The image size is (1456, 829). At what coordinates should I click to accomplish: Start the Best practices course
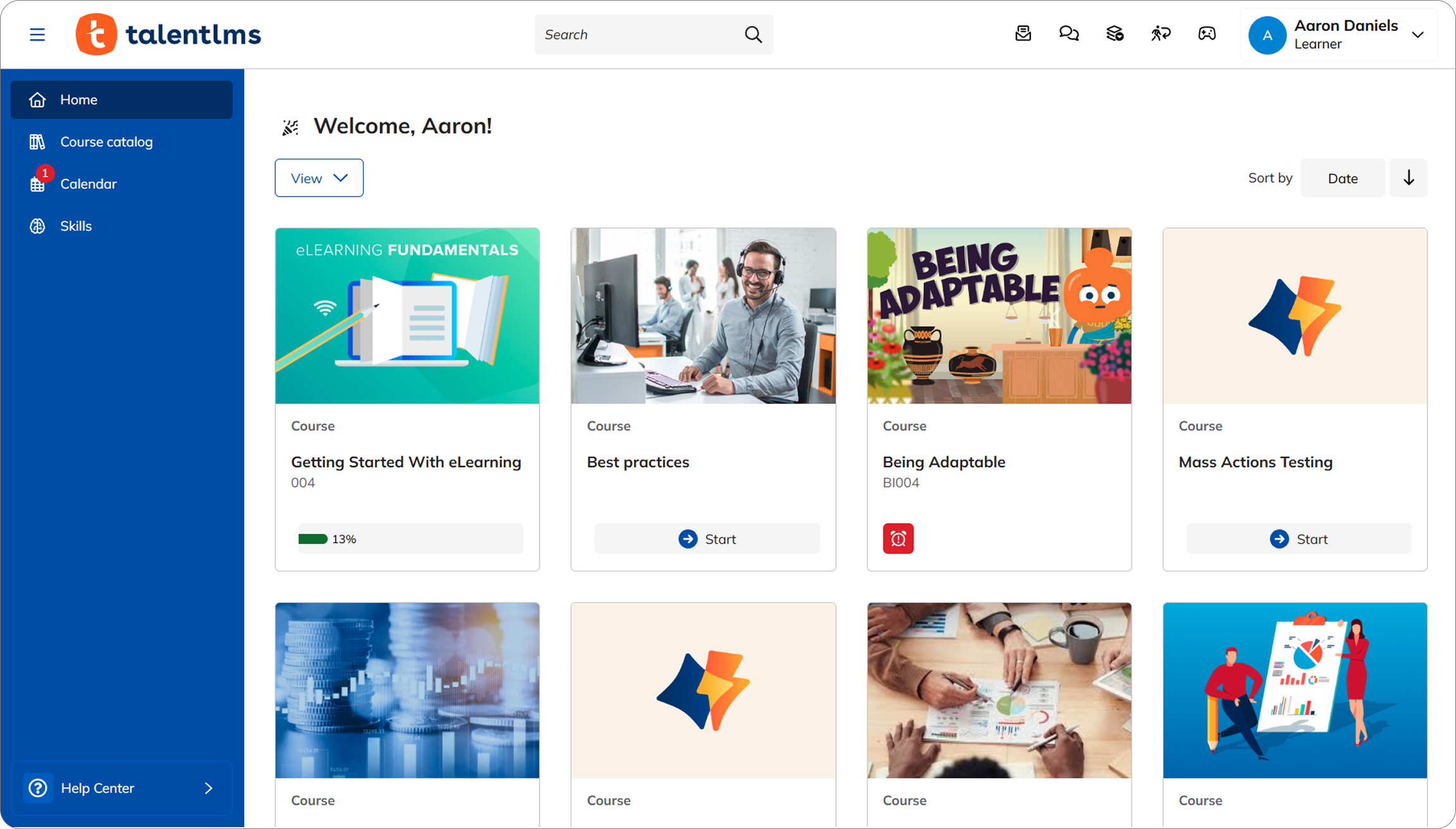(706, 539)
